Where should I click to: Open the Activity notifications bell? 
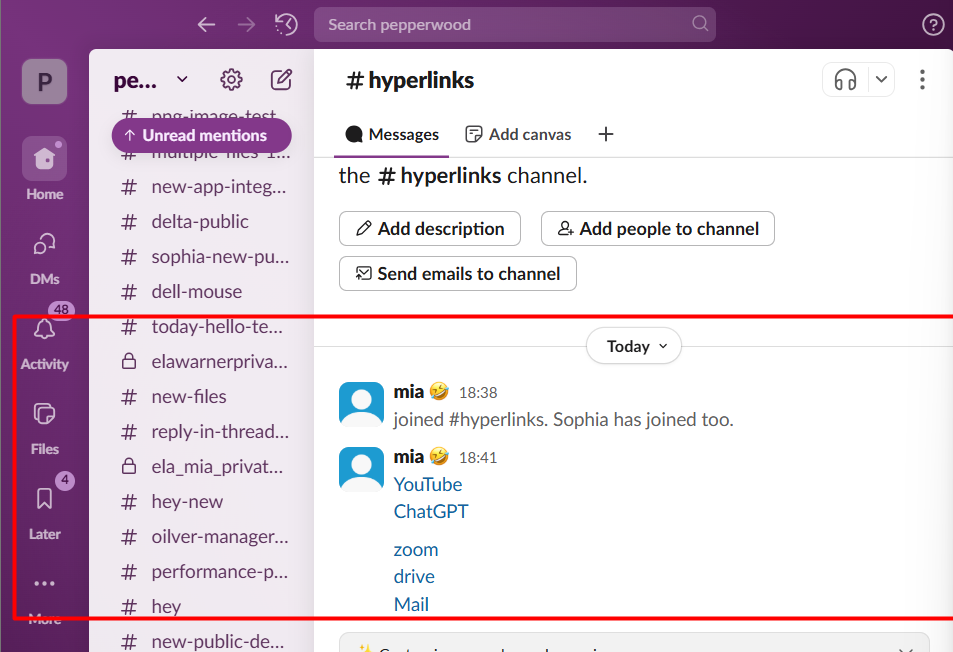coord(44,331)
